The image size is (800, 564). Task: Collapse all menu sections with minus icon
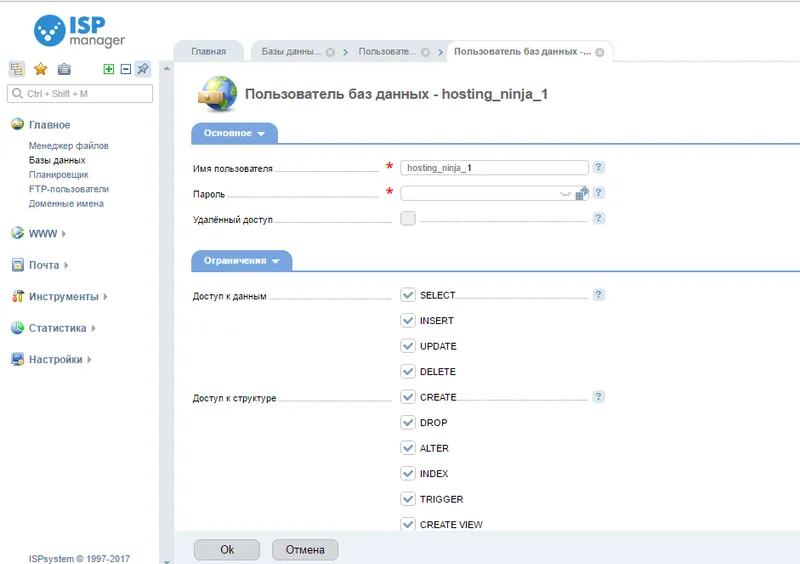click(126, 69)
